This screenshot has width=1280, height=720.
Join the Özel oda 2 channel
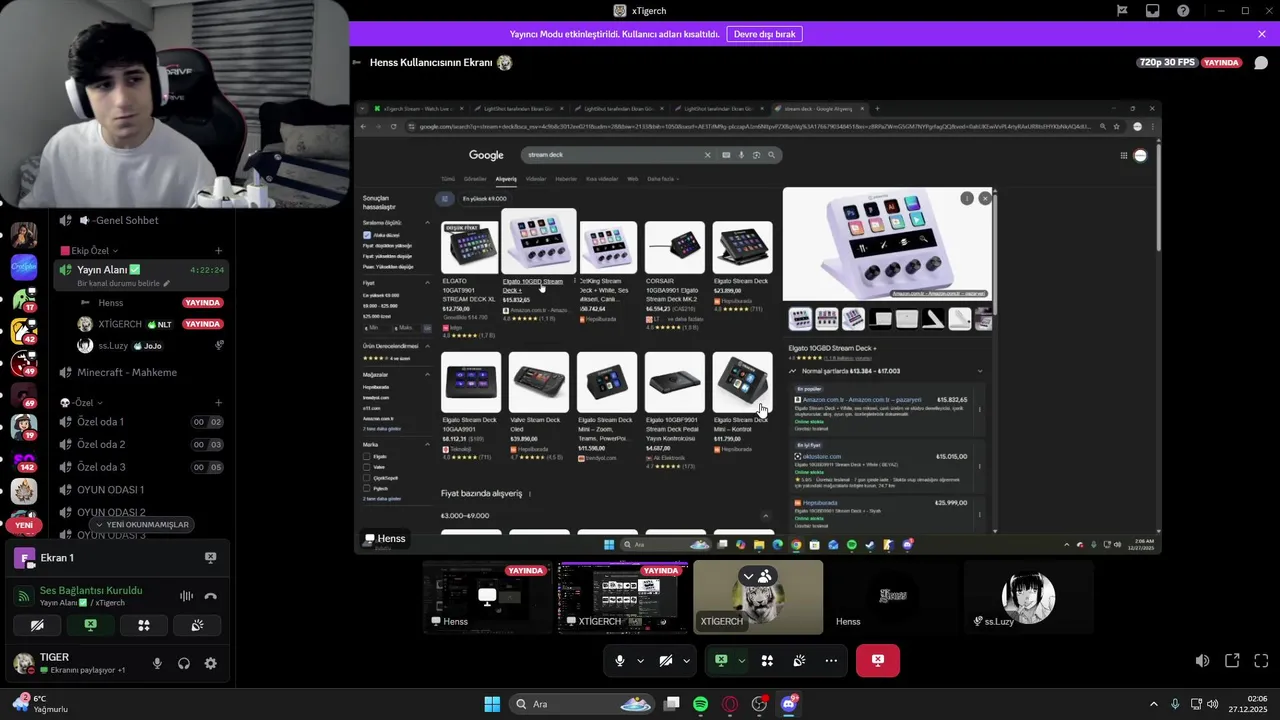pyautogui.click(x=140, y=444)
